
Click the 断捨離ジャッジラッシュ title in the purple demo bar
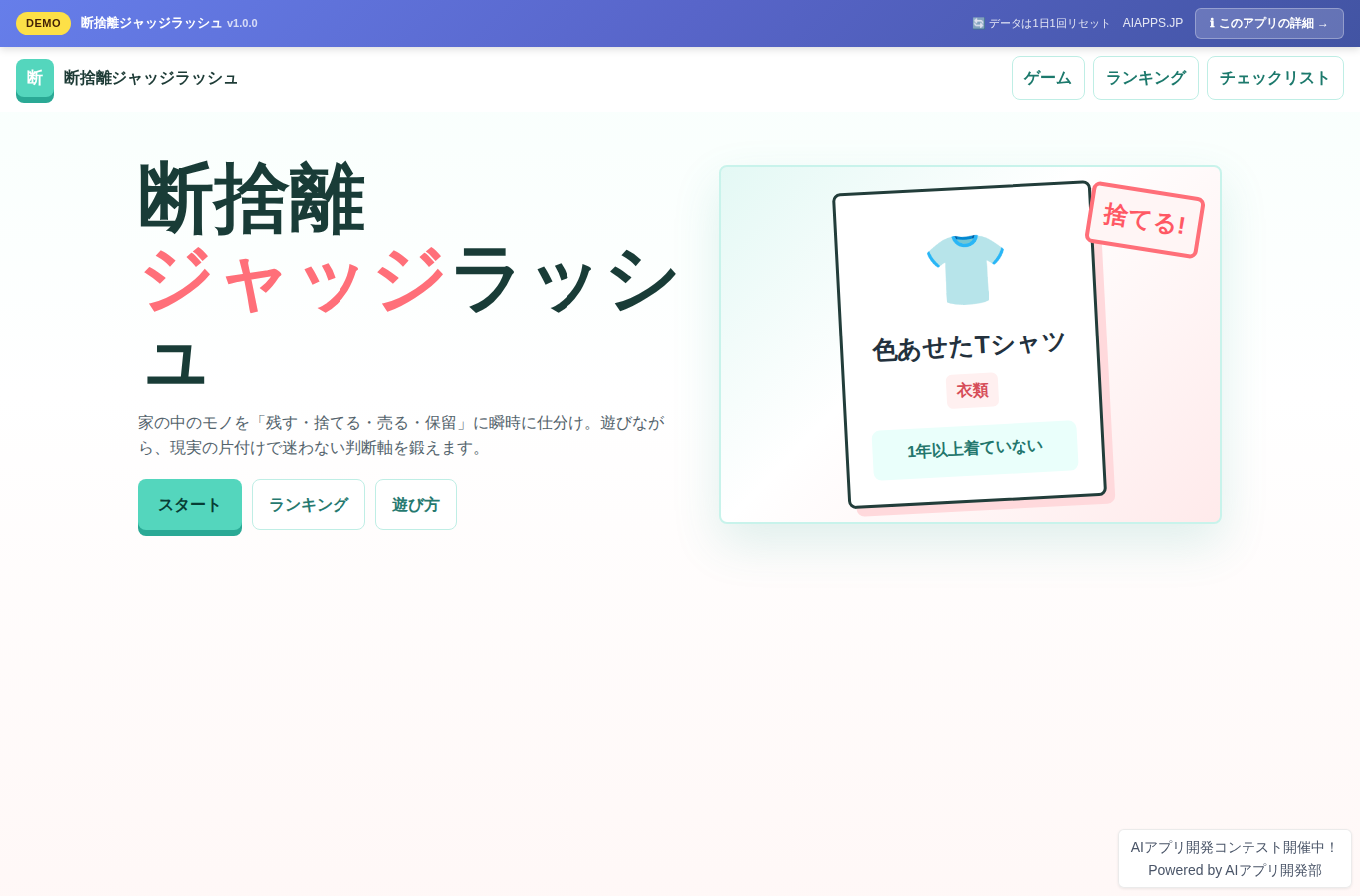[151, 23]
